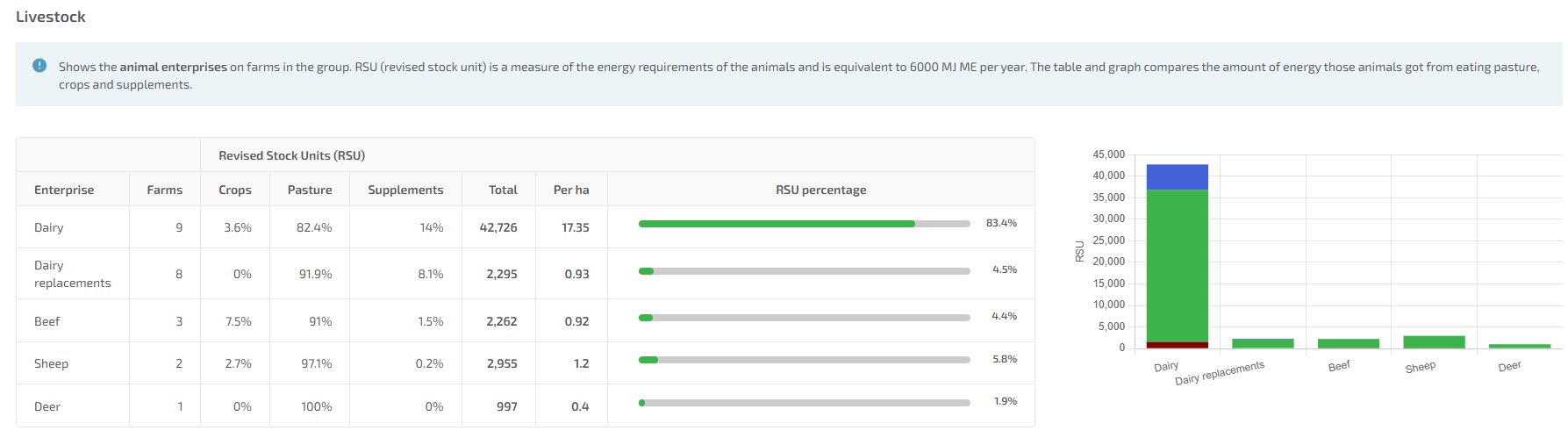Click the Deer RSU percentage progress bar

(804, 403)
